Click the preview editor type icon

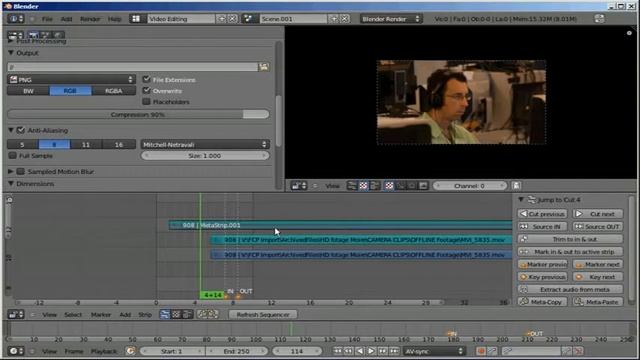[x=299, y=186]
